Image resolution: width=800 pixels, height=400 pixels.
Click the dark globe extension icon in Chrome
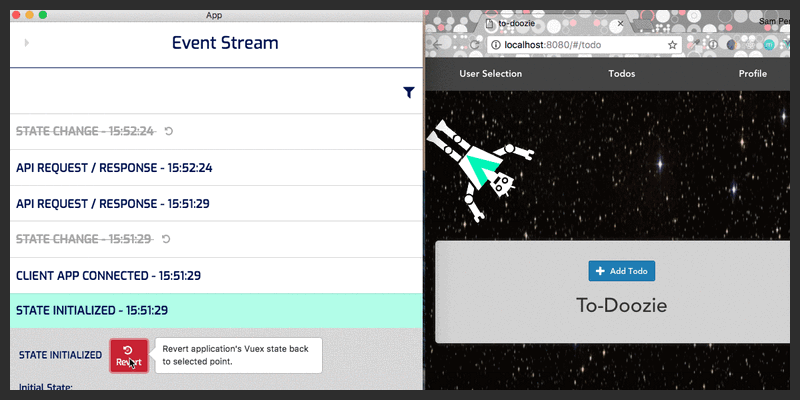732,45
